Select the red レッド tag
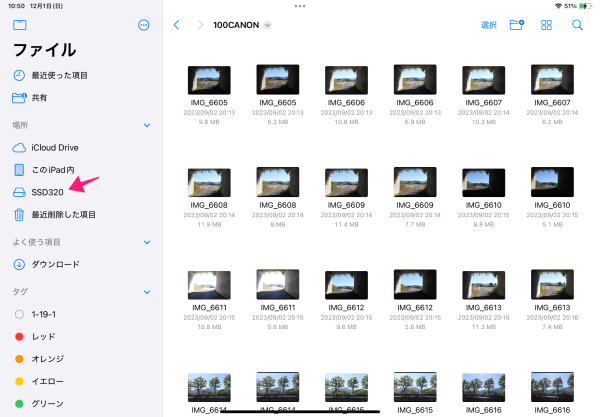Viewport: 600px width, 417px height. [x=44, y=337]
